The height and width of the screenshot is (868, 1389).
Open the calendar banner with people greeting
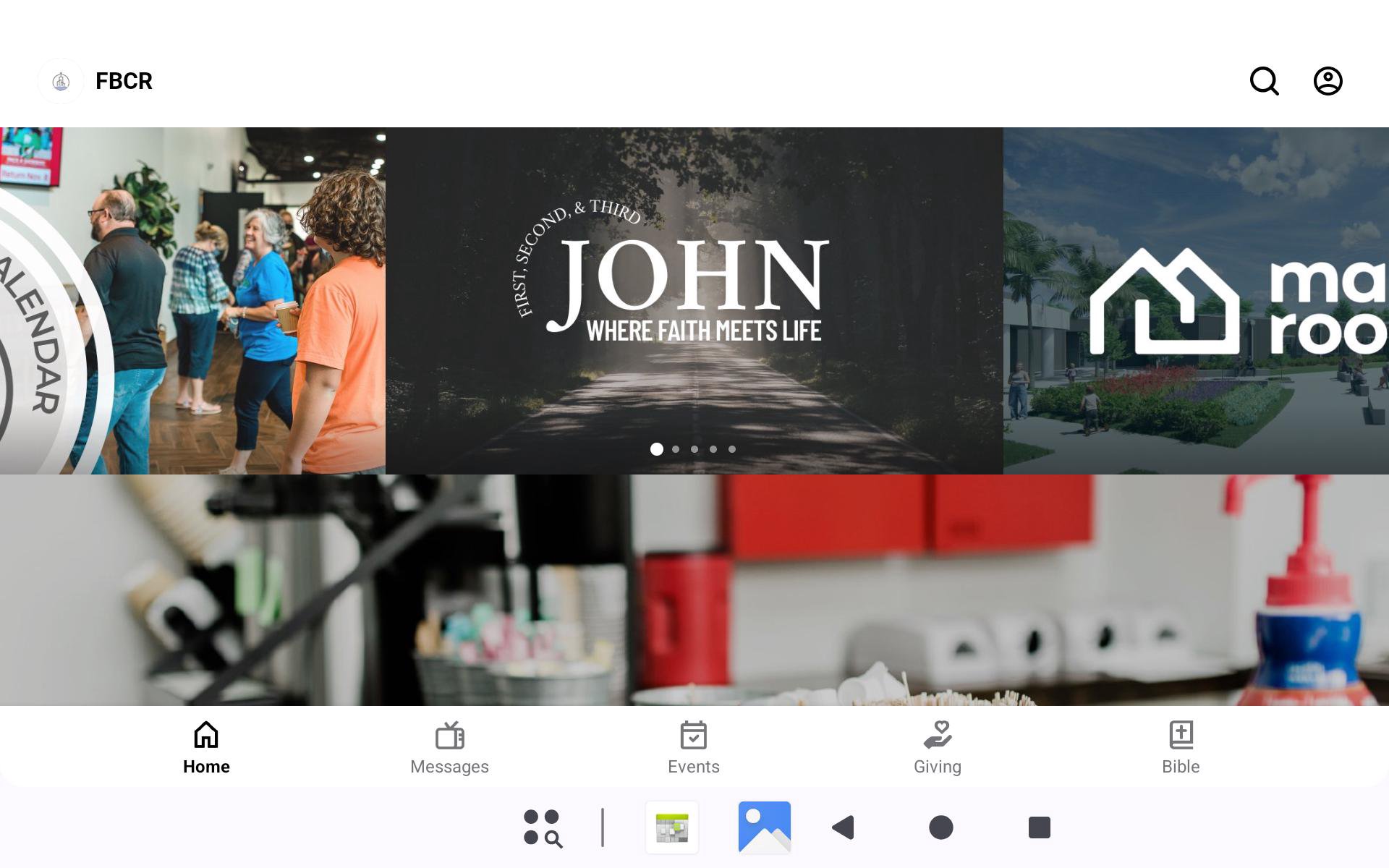192,301
